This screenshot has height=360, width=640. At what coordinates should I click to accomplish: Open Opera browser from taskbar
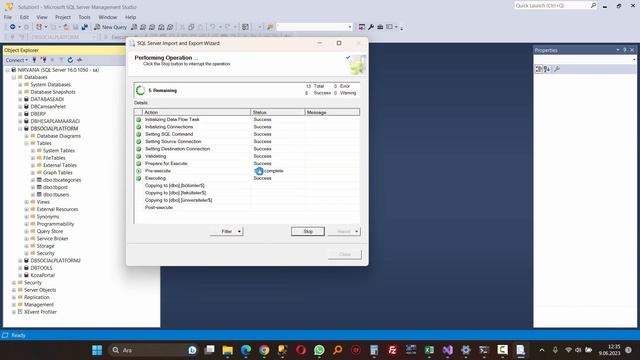[301, 350]
